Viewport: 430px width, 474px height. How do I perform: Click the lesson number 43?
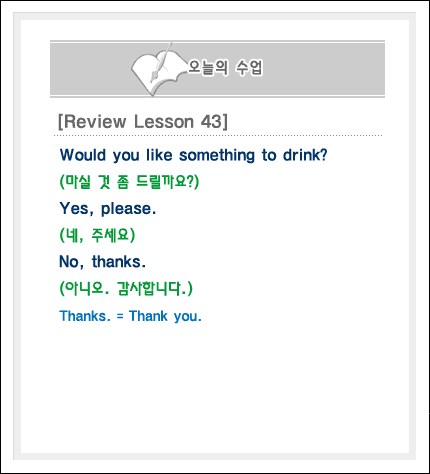click(211, 121)
